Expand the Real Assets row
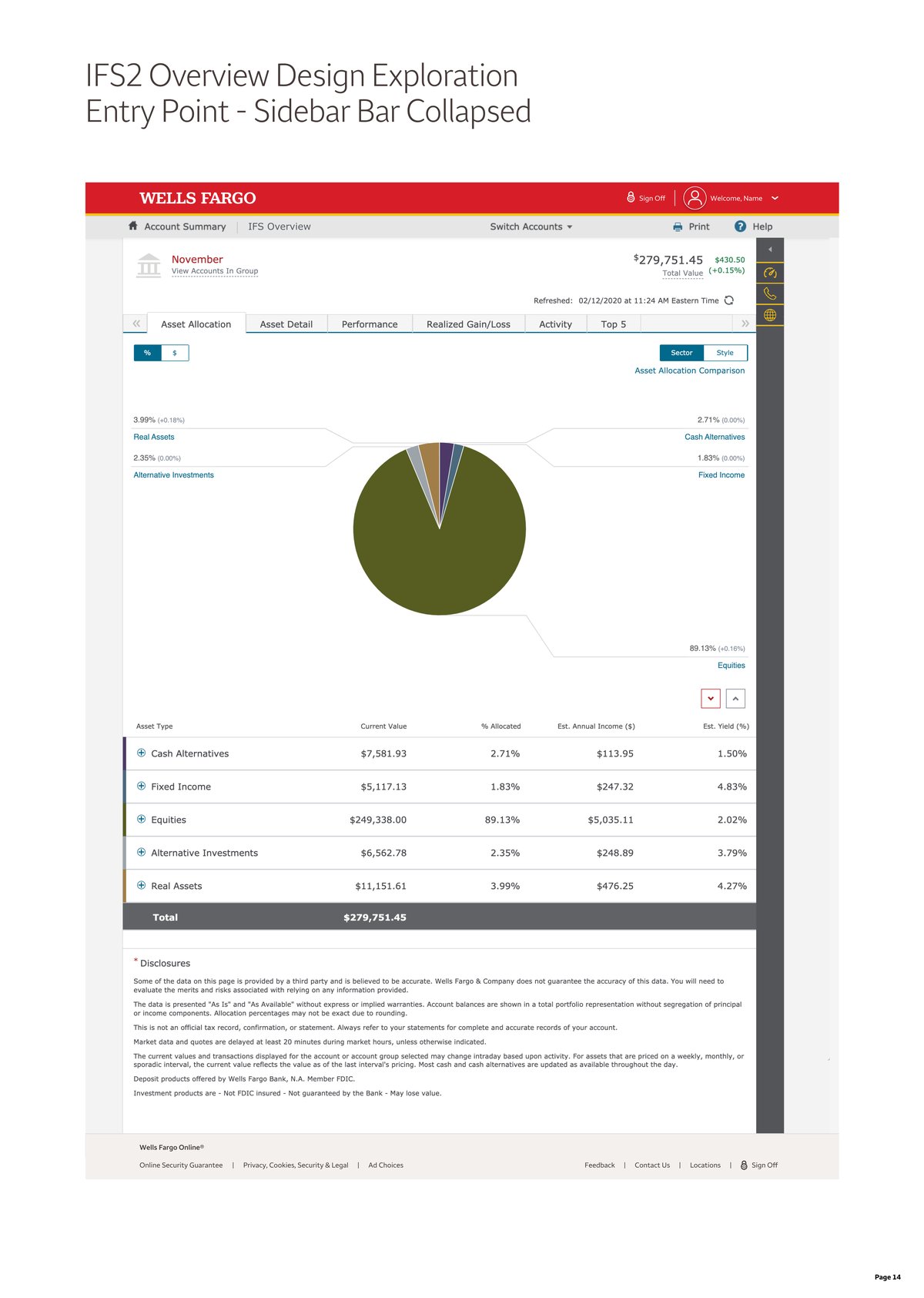Screen dimensions: 924x1298 click(x=141, y=885)
